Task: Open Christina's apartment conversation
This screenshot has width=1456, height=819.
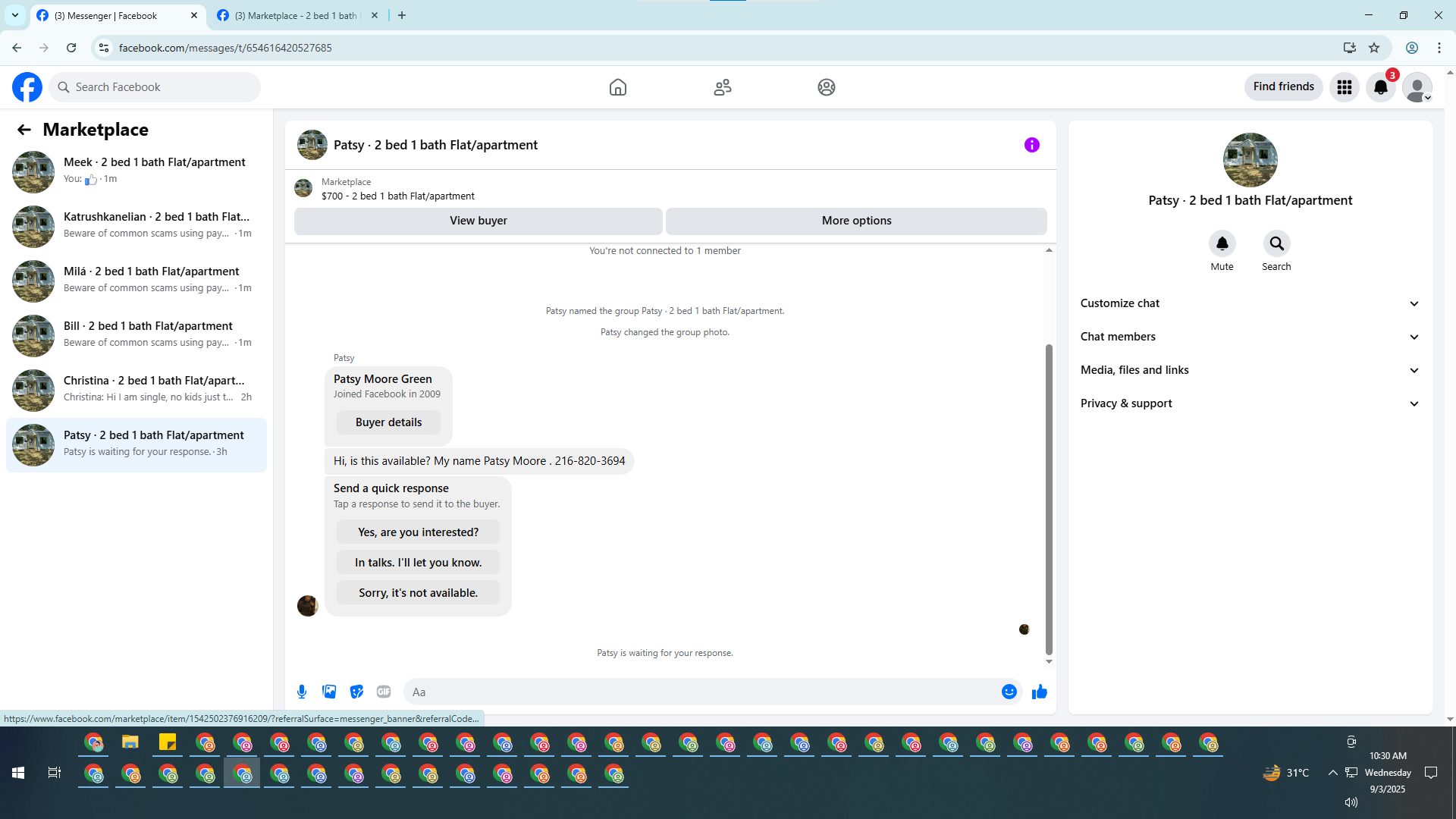Action: [136, 390]
